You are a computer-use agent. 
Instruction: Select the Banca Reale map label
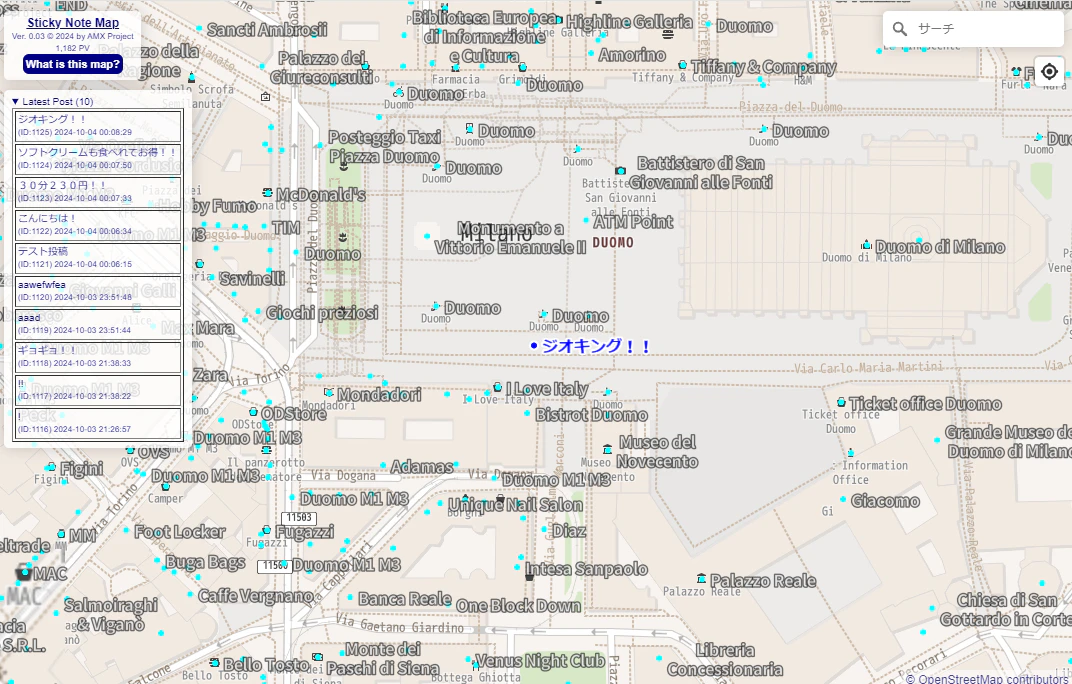(x=405, y=599)
